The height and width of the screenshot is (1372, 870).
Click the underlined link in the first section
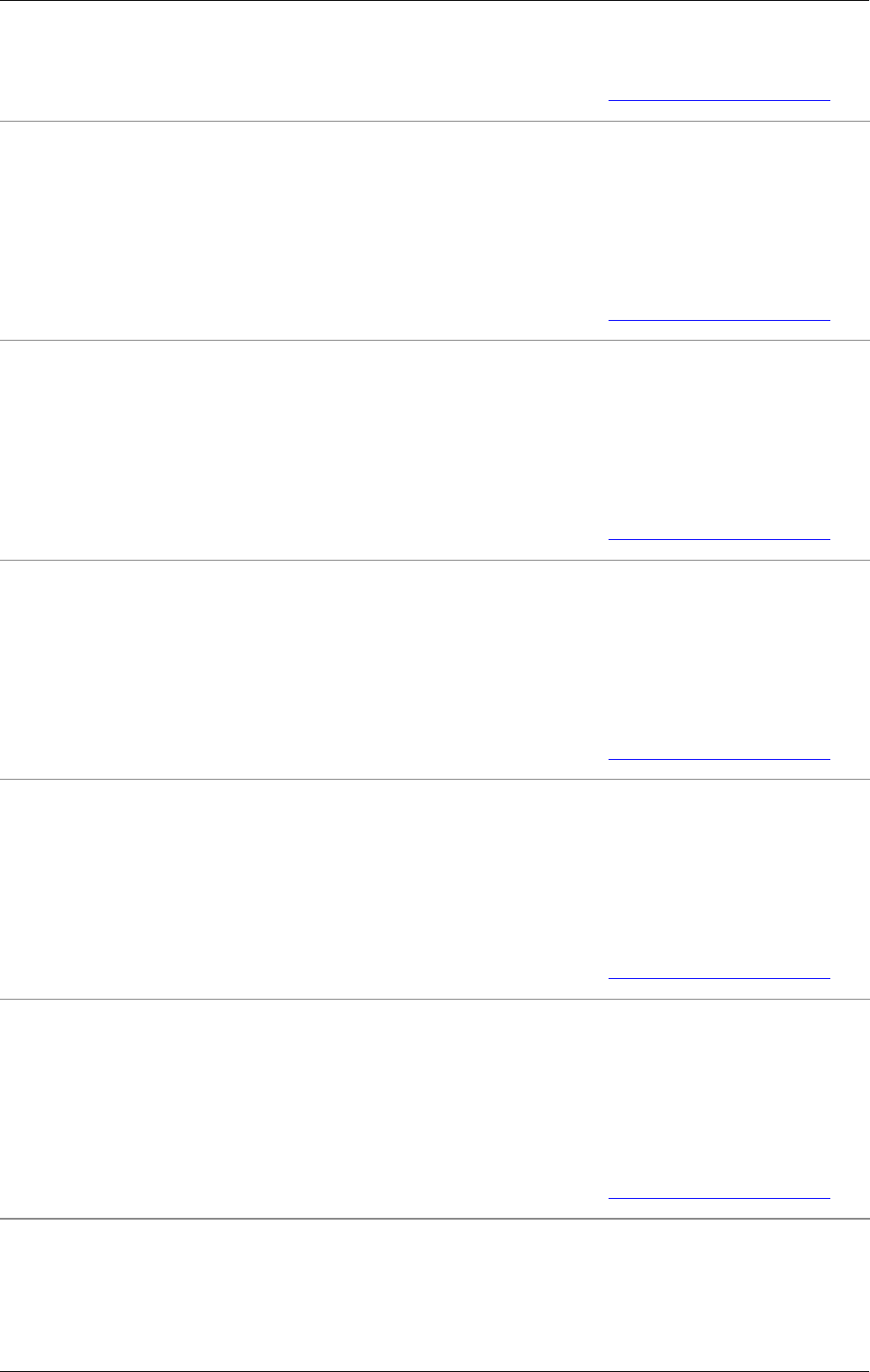pyautogui.click(x=719, y=100)
